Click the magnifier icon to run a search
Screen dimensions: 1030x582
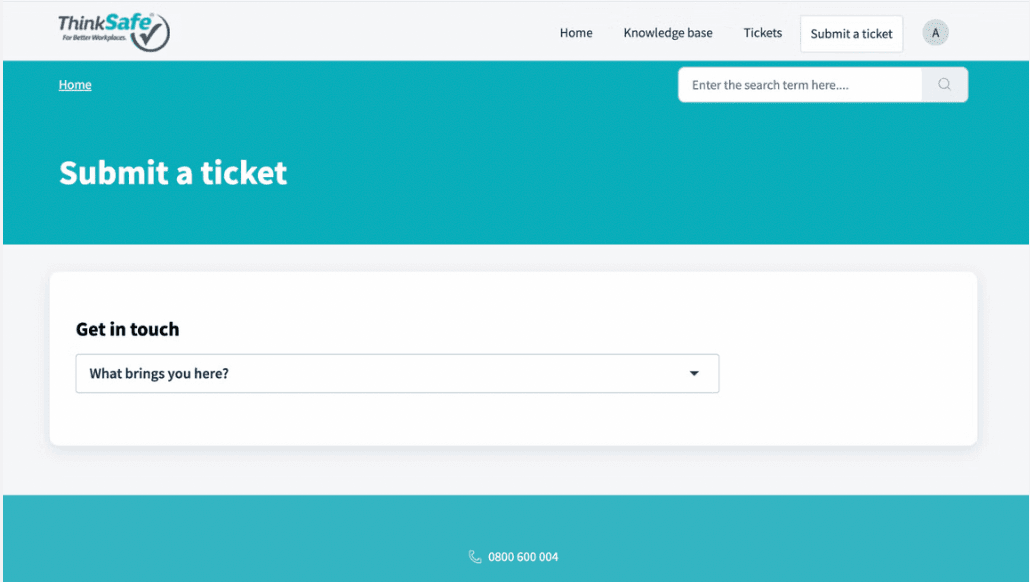tap(944, 84)
